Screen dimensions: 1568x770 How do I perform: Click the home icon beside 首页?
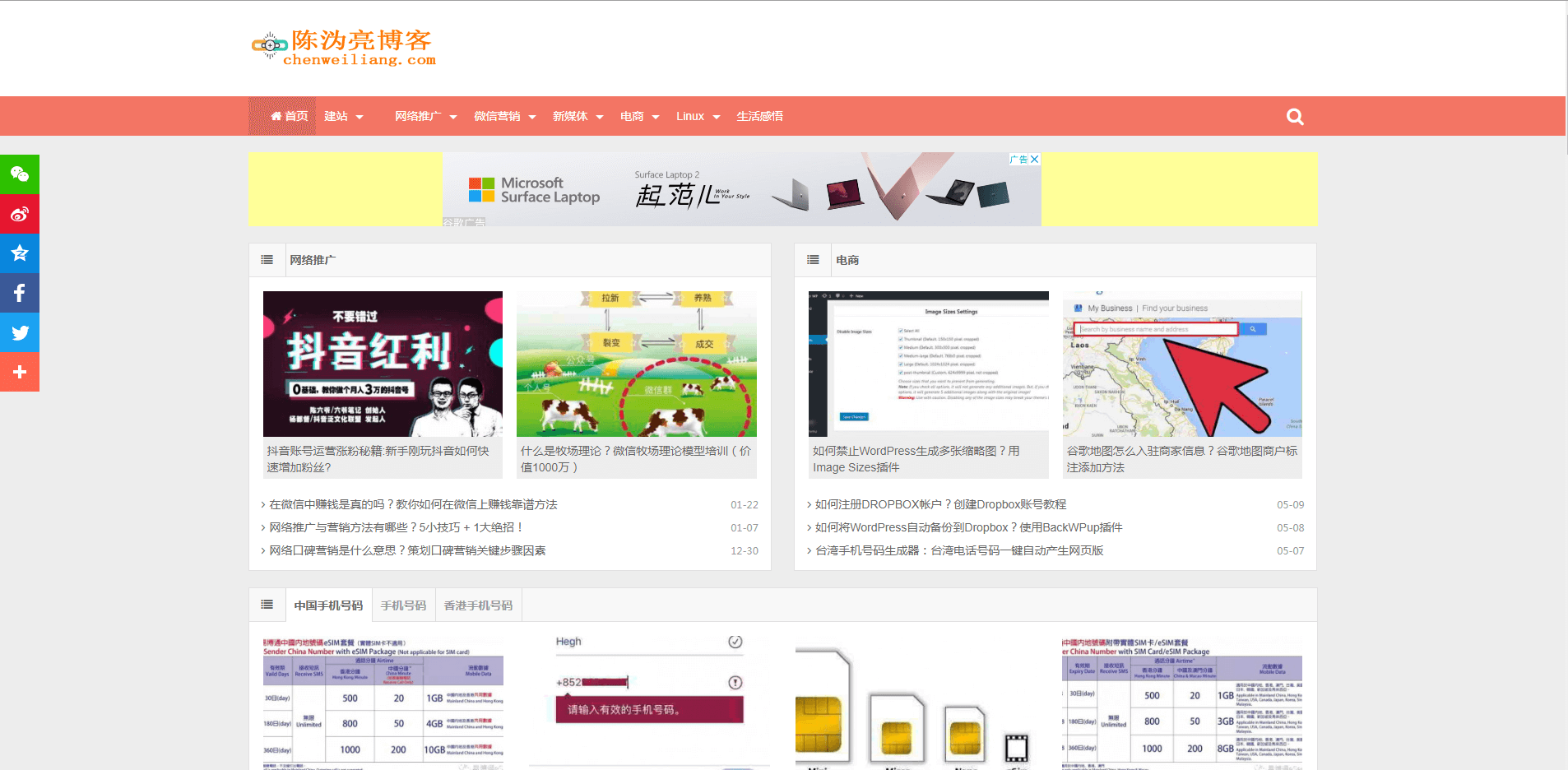click(x=275, y=116)
